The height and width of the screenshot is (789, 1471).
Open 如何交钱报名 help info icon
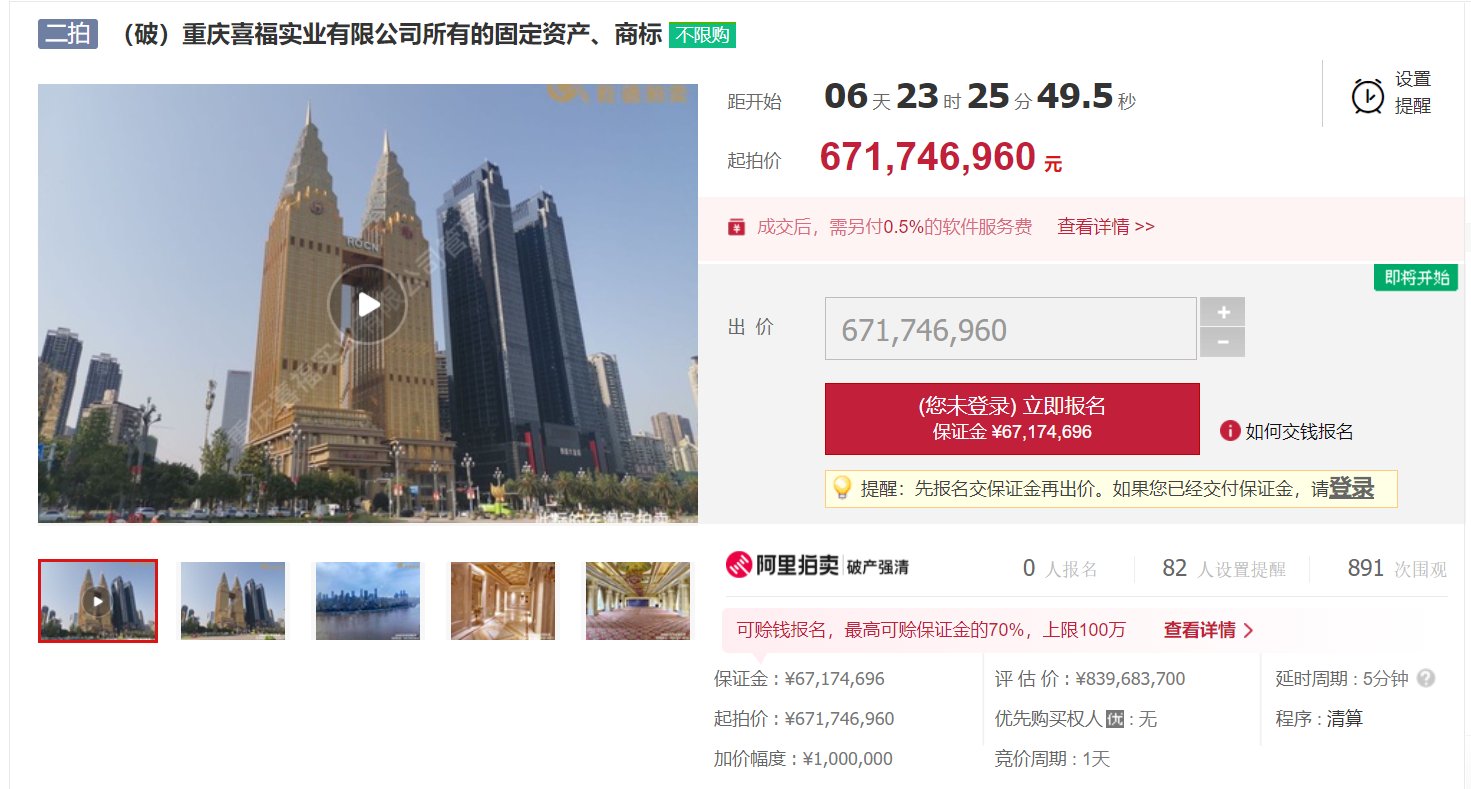(x=1230, y=431)
